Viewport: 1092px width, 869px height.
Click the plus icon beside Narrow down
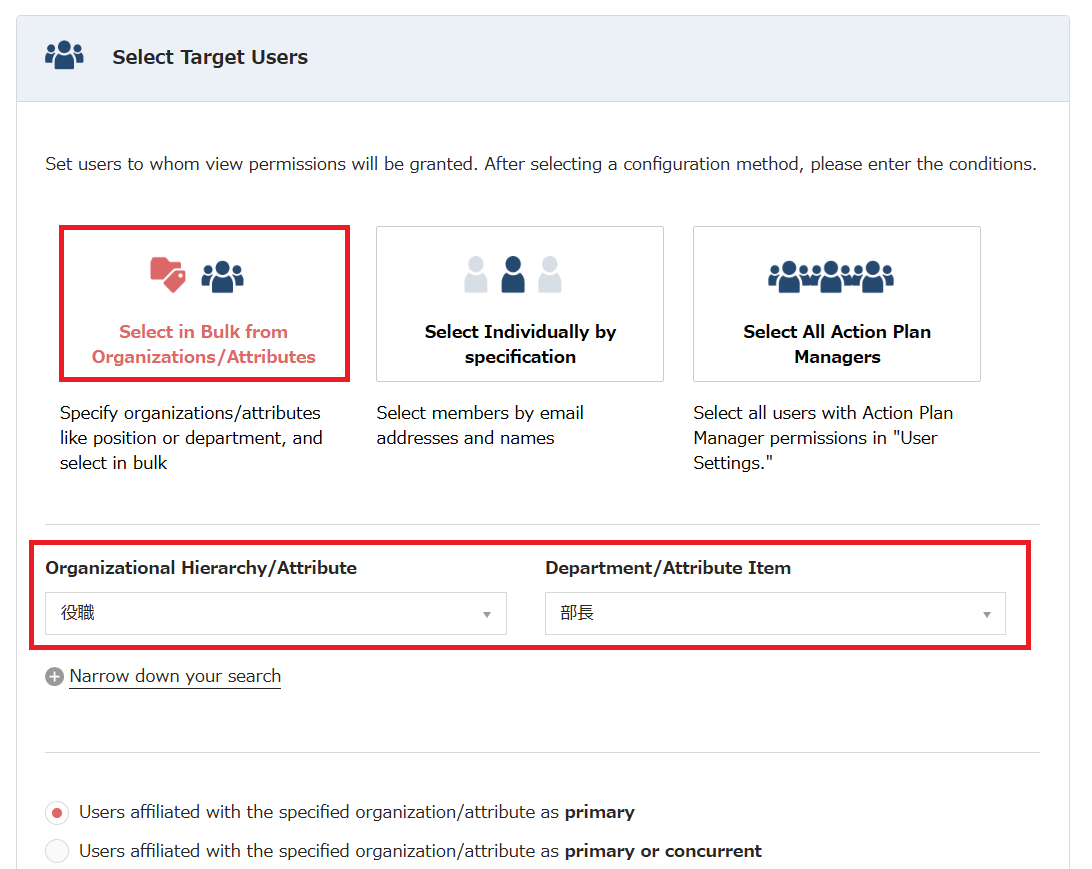click(x=54, y=677)
